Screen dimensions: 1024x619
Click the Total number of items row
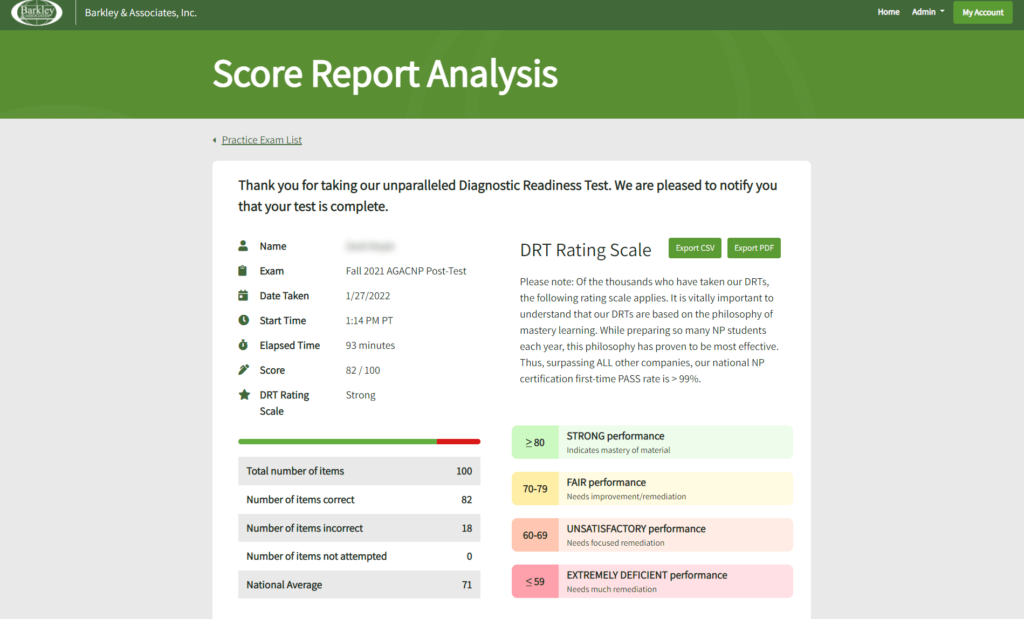tap(358, 470)
